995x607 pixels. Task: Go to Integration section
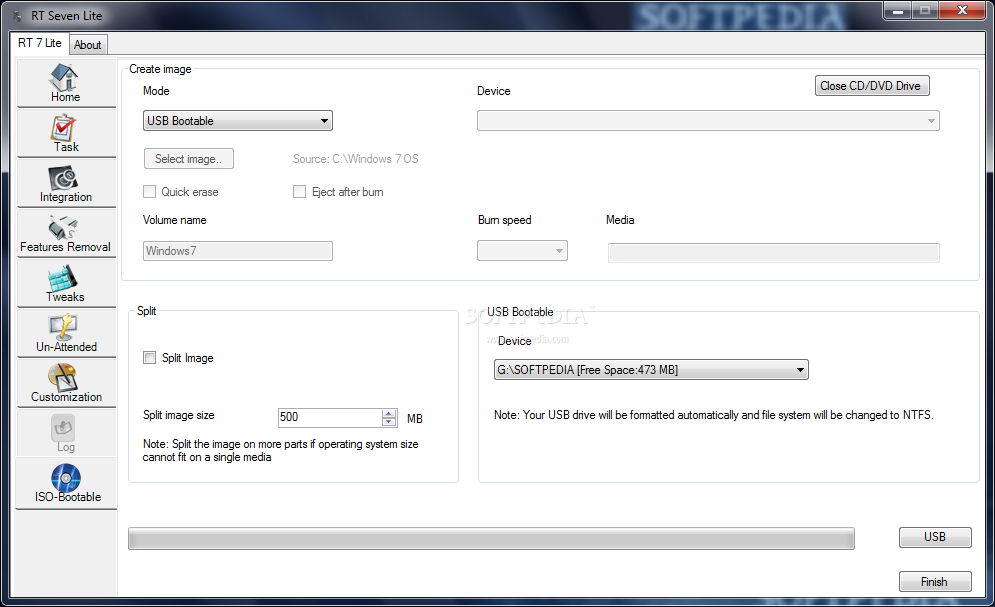[66, 183]
